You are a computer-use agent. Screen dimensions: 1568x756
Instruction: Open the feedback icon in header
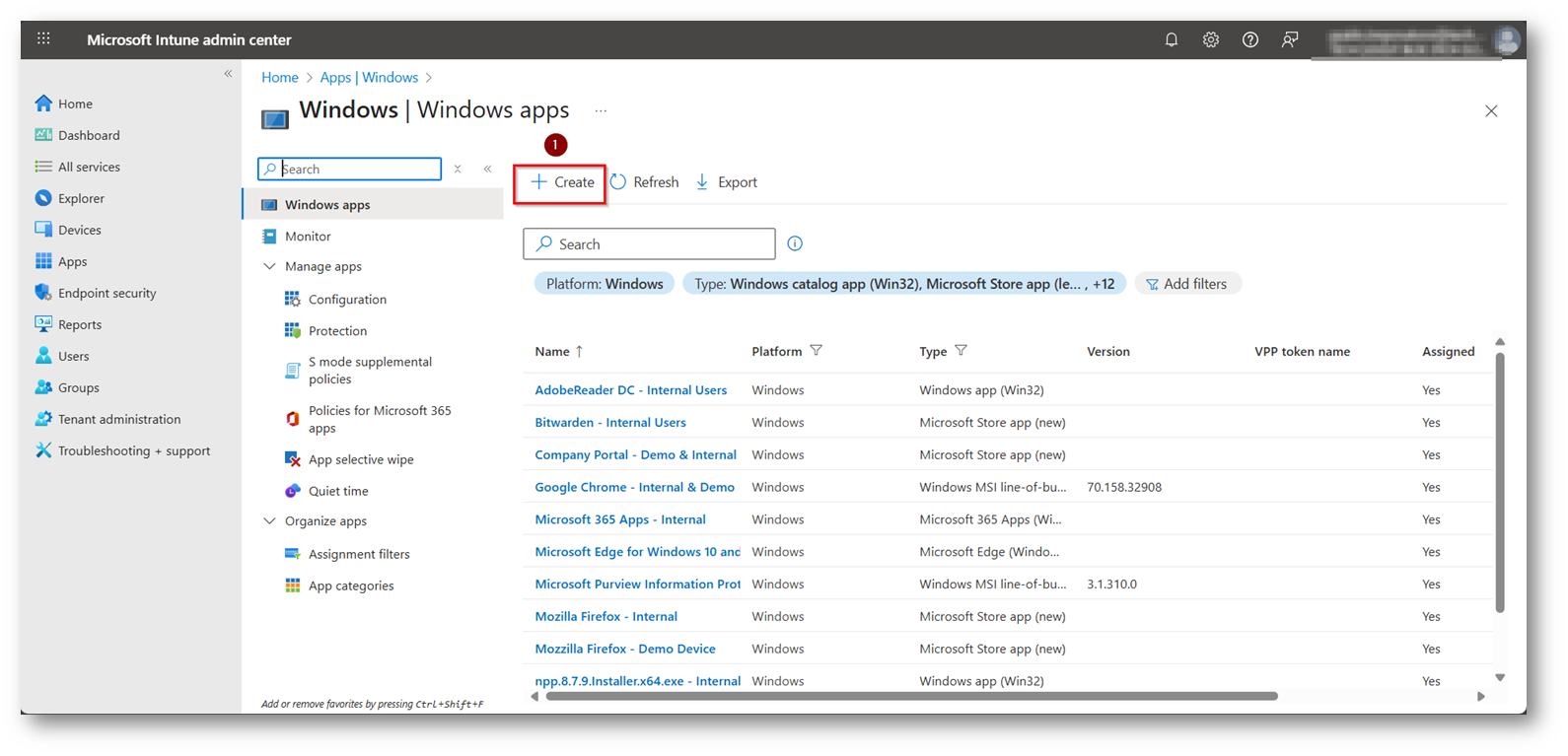tap(1289, 40)
